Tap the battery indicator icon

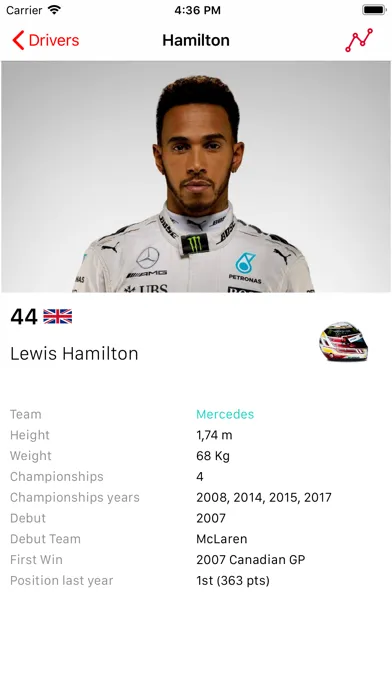tap(374, 10)
